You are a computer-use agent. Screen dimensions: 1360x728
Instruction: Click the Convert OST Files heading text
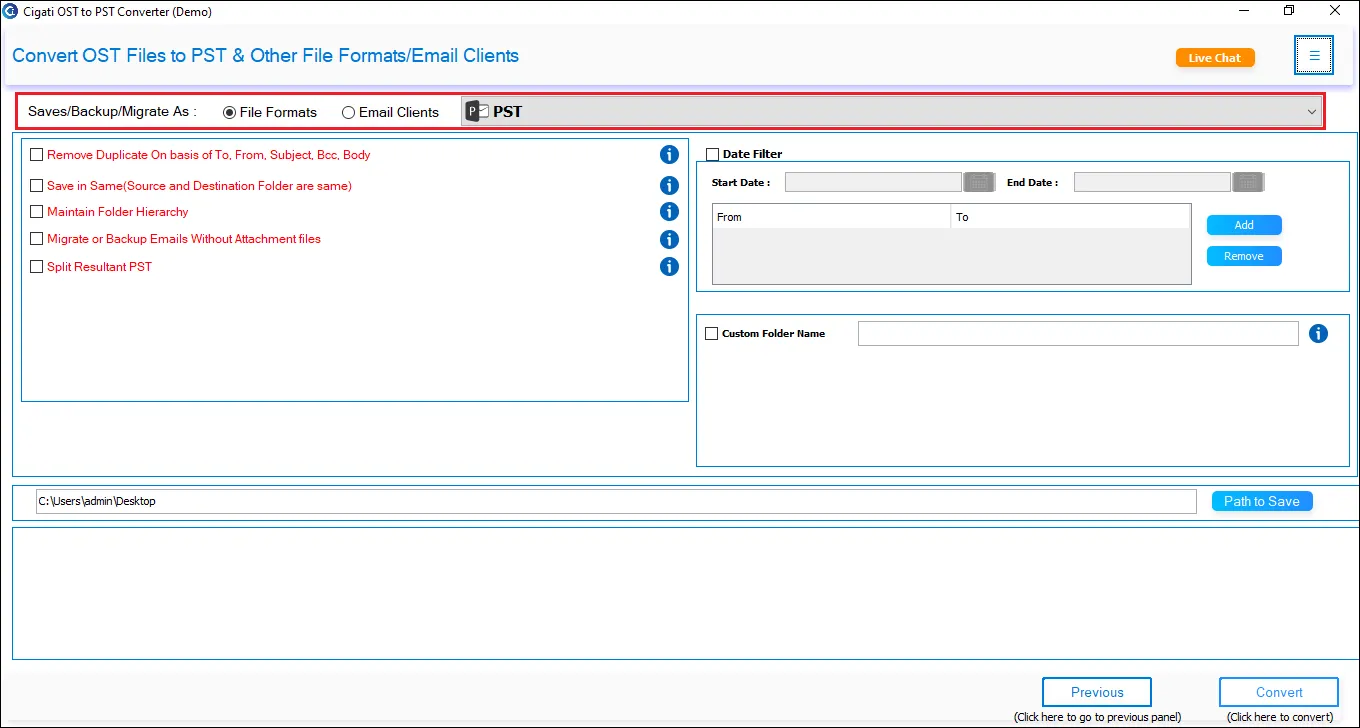[x=265, y=55]
